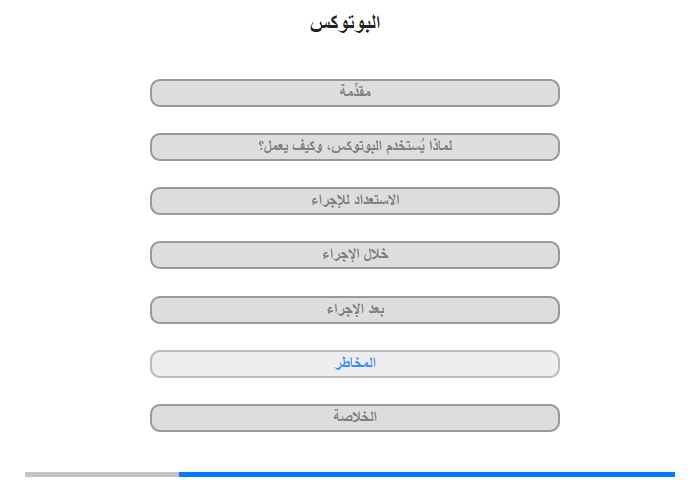Click the question mark in the second button
The width and height of the screenshot is (700, 480).
click(261, 146)
